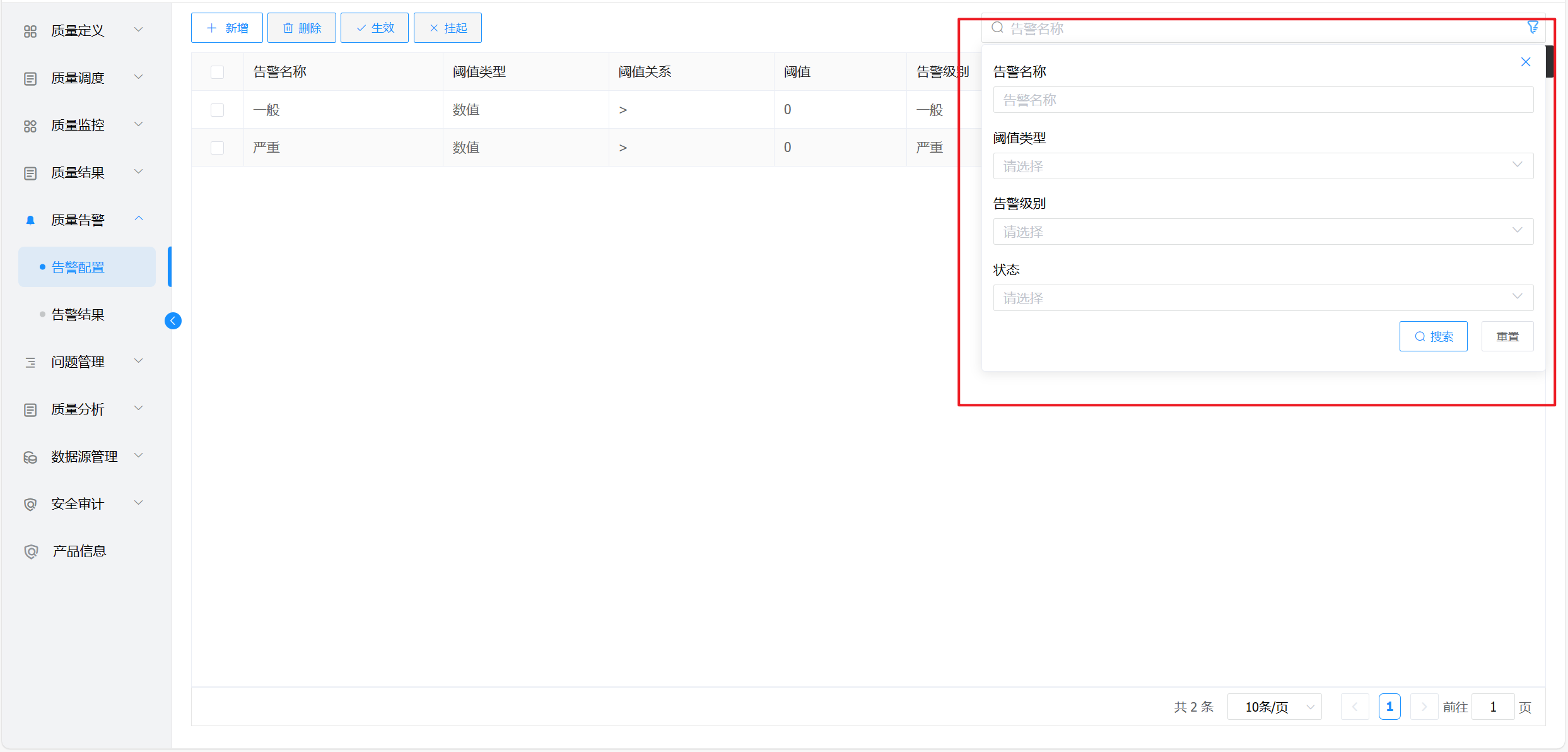The height and width of the screenshot is (752, 1568).
Task: Close the advanced search panel with X
Action: click(1525, 62)
